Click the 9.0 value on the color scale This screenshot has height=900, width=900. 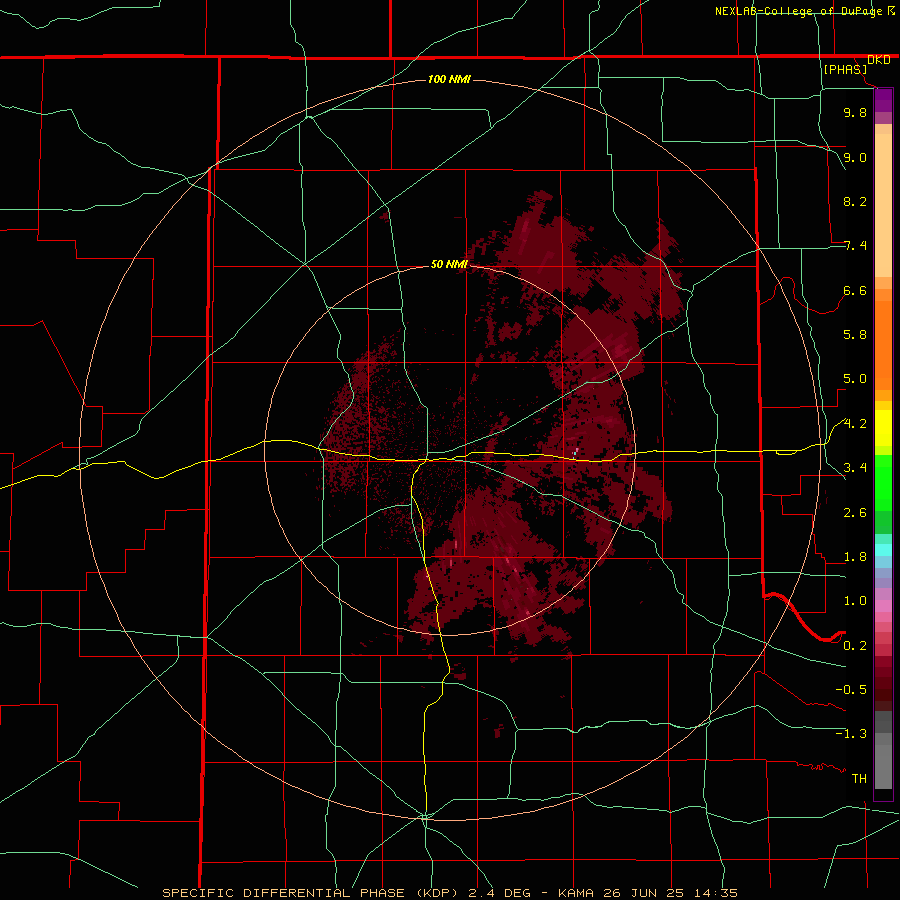pos(855,157)
